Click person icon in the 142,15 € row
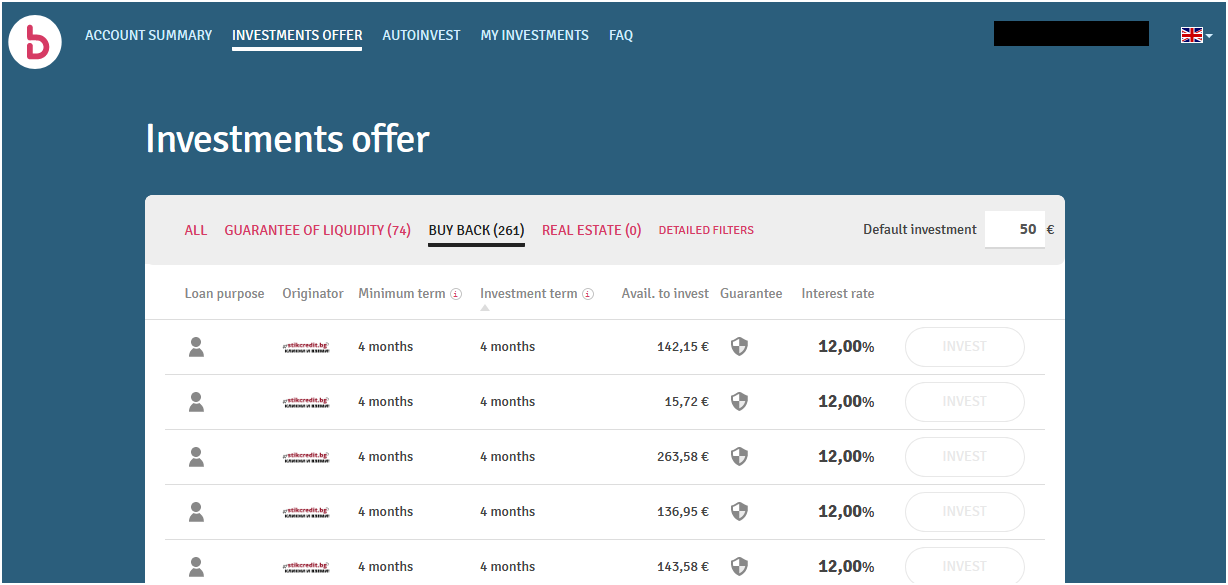Screen dimensions: 1228x585 click(196, 347)
